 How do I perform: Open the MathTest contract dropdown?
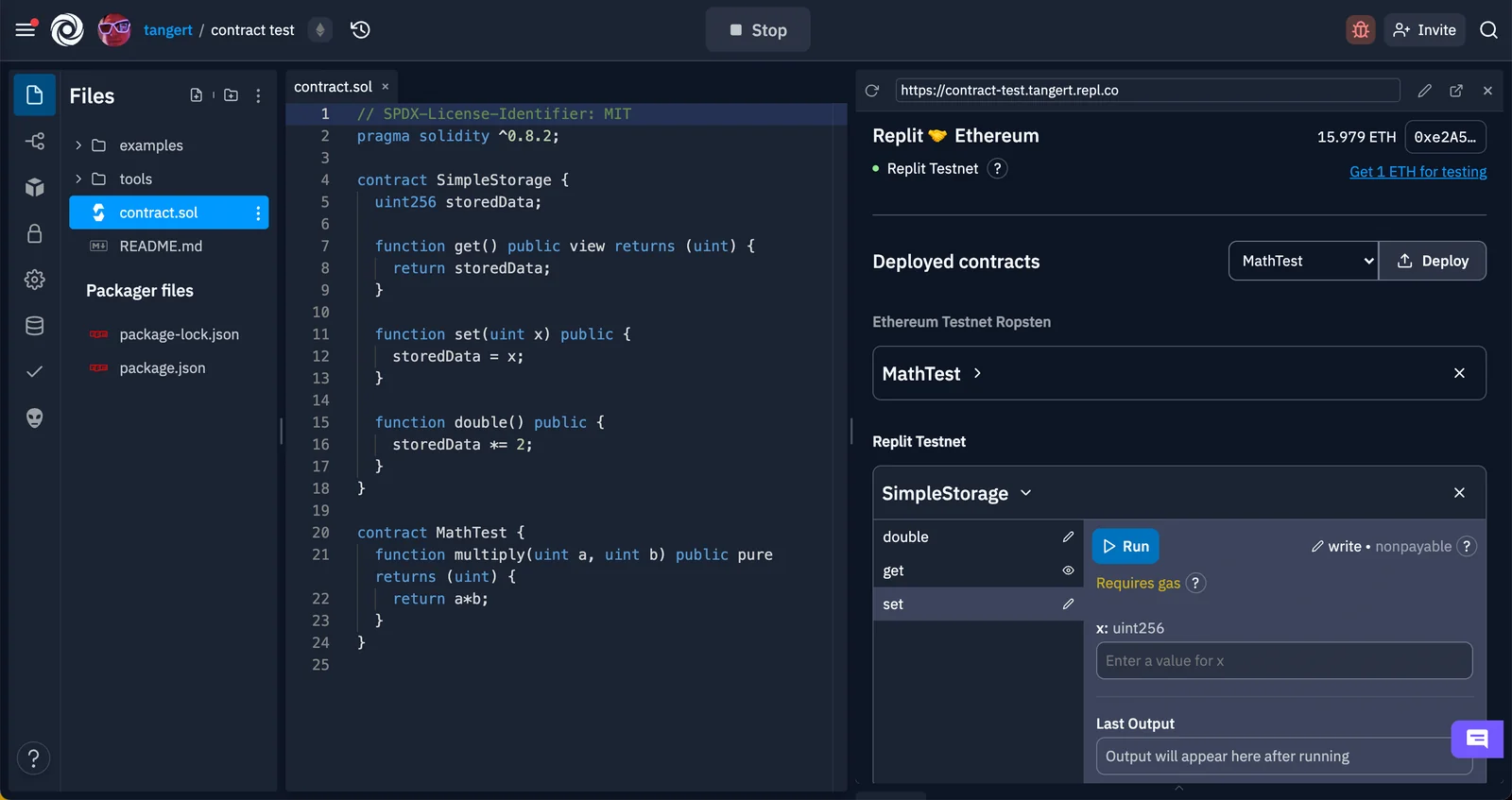[x=1303, y=261]
